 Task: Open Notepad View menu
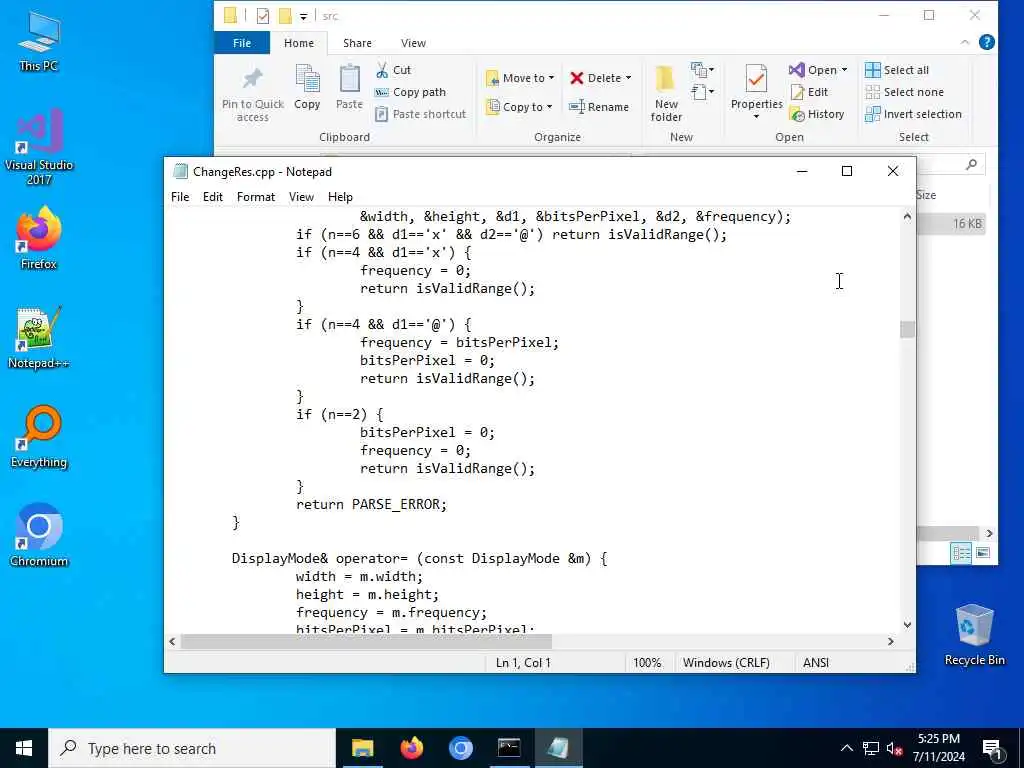pos(301,197)
